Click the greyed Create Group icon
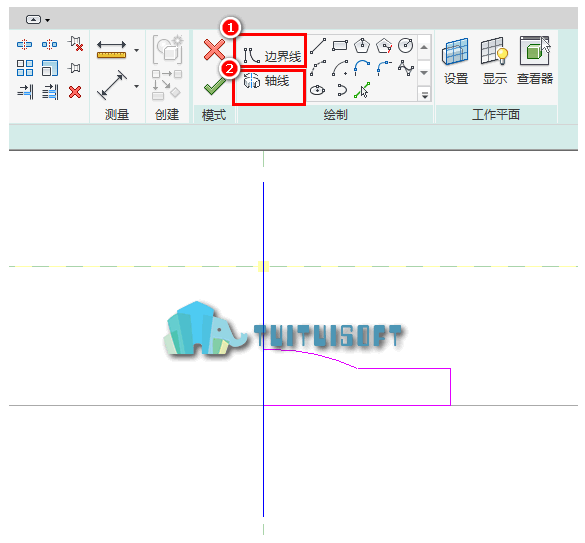Image resolution: width=585 pixels, height=543 pixels. click(x=168, y=50)
